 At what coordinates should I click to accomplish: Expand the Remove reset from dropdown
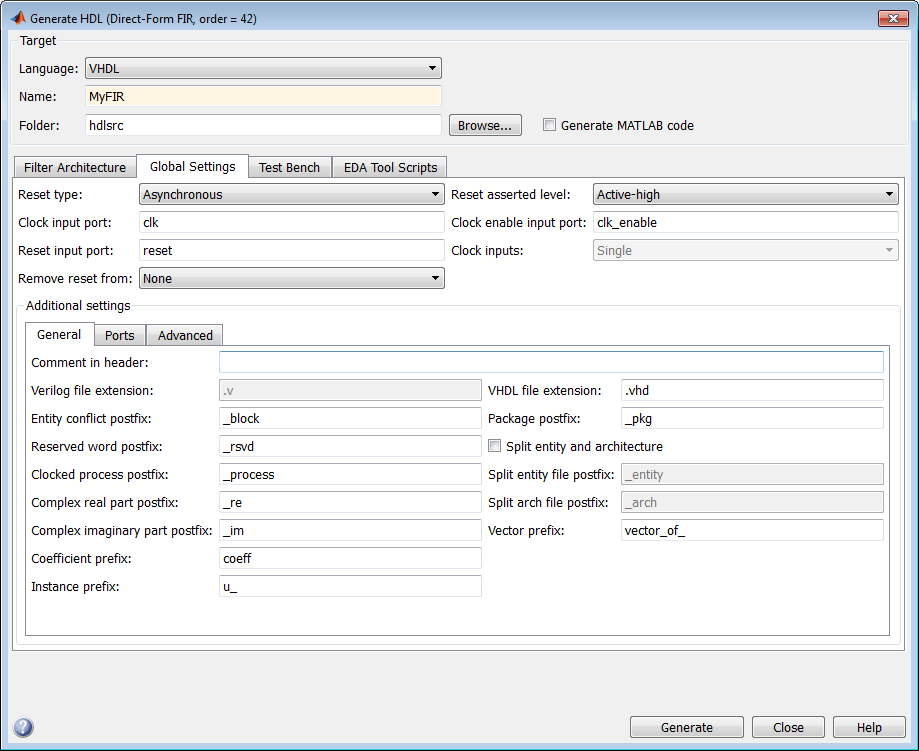point(291,279)
